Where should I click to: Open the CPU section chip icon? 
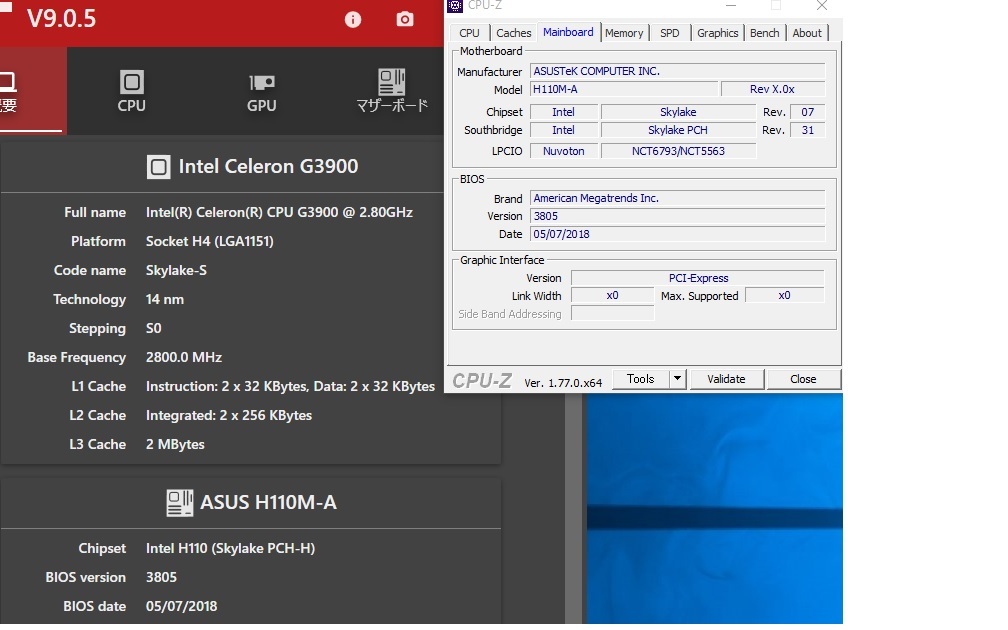tap(131, 82)
